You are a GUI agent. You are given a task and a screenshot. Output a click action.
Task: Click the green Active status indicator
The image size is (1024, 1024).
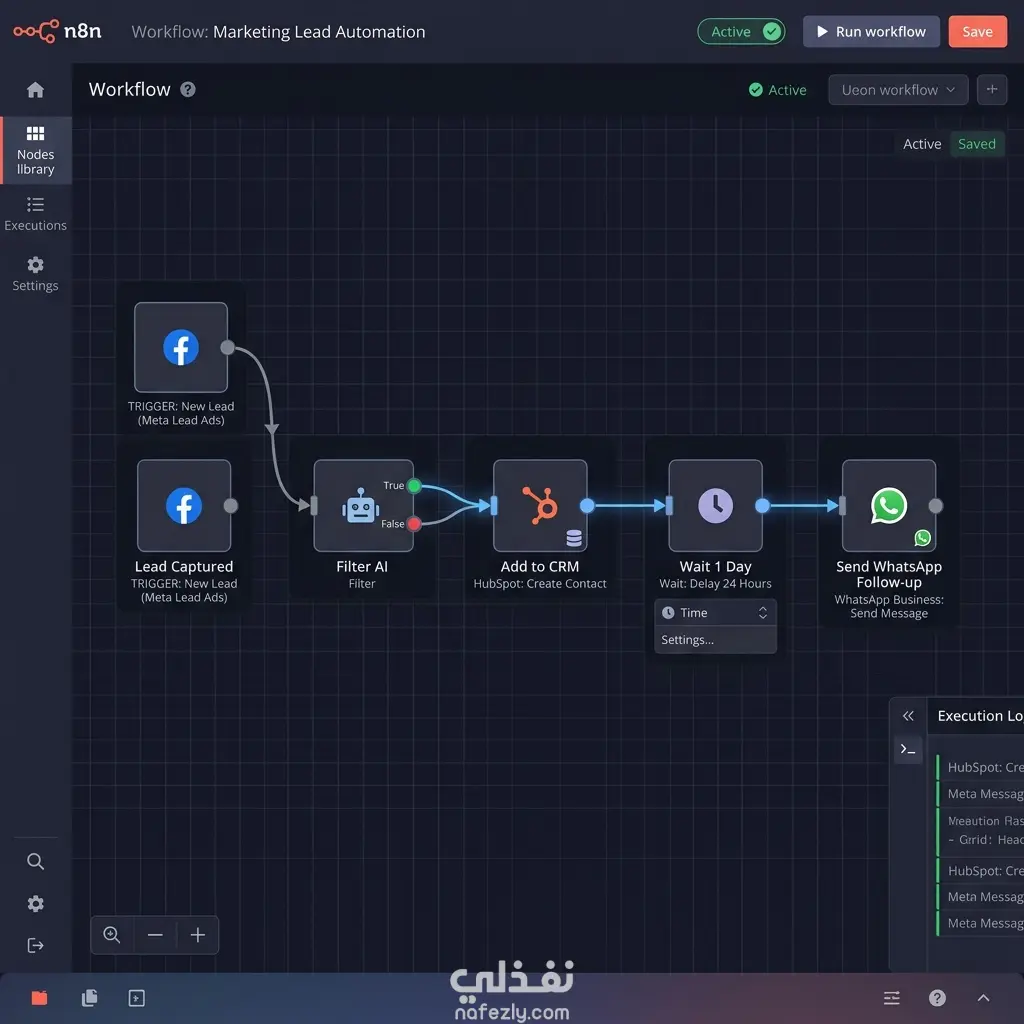coord(777,90)
